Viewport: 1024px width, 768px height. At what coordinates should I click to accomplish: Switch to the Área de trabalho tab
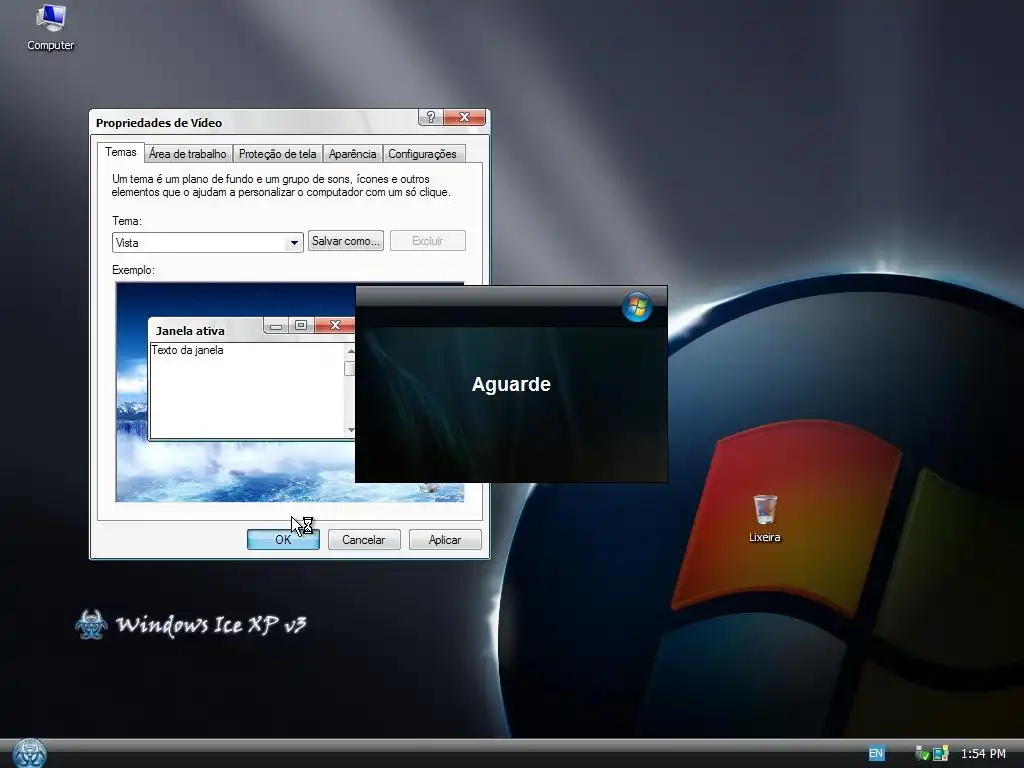pyautogui.click(x=188, y=154)
